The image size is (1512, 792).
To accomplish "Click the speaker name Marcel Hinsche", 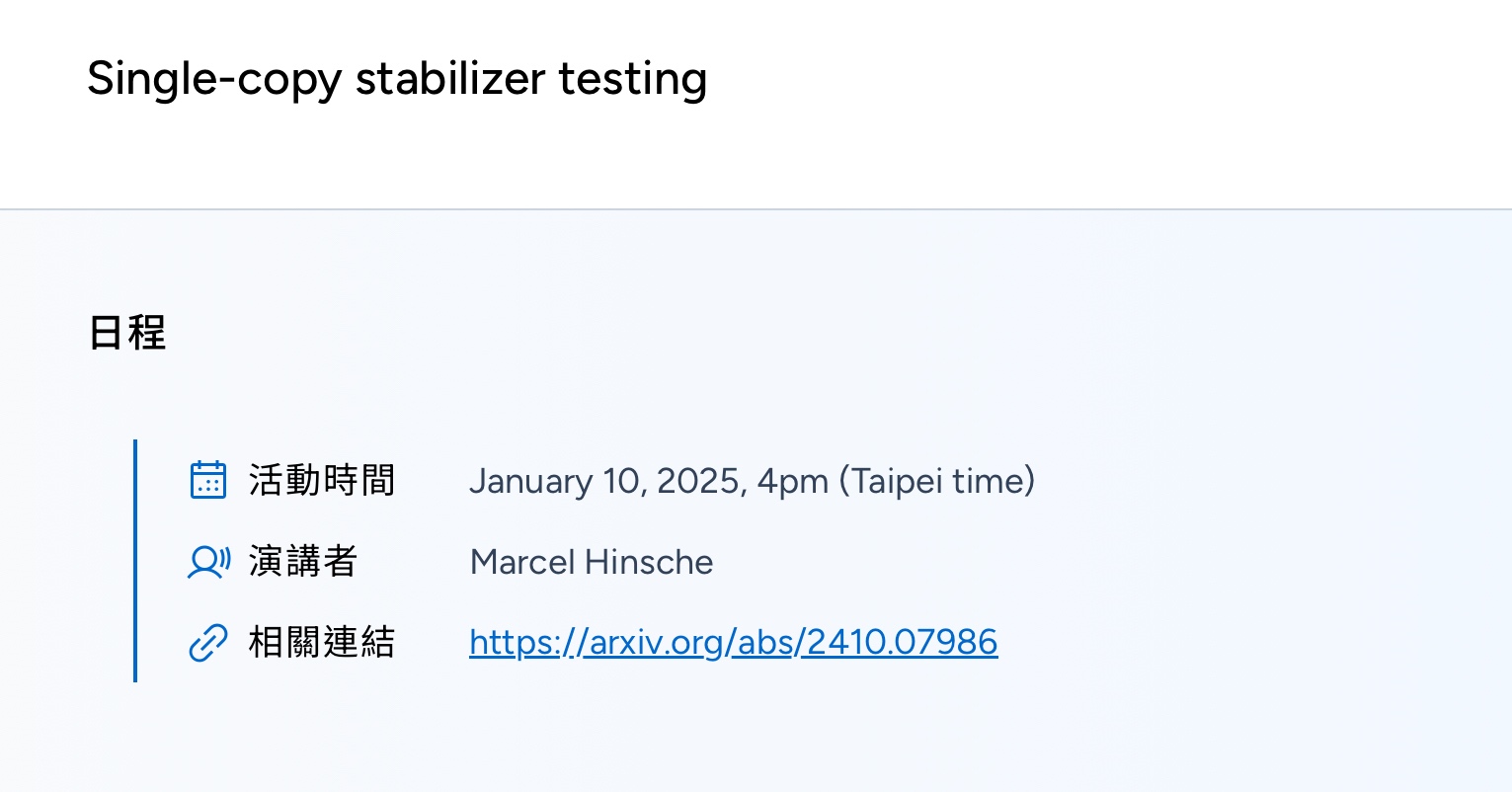I will point(592,562).
